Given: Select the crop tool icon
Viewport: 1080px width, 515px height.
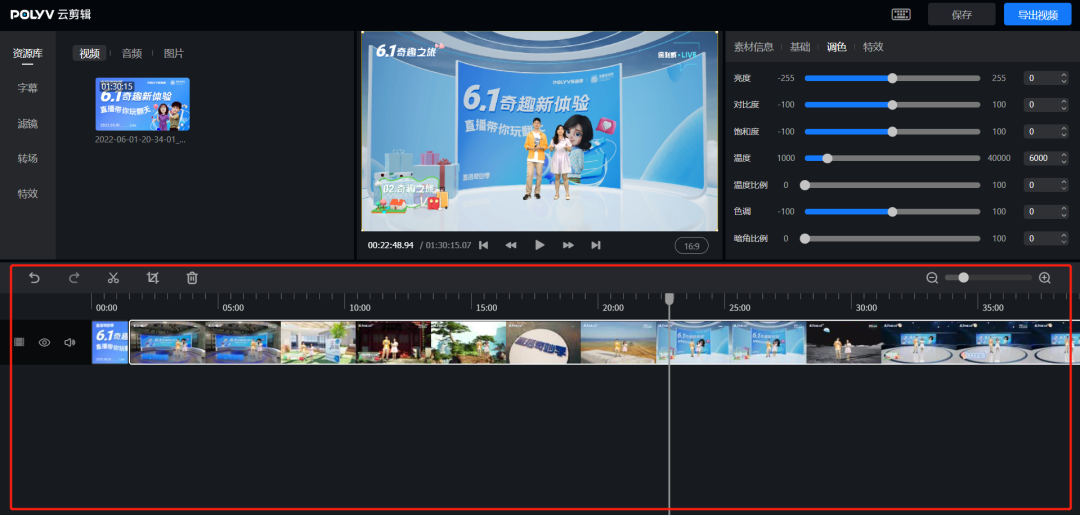Looking at the screenshot, I should 152,278.
